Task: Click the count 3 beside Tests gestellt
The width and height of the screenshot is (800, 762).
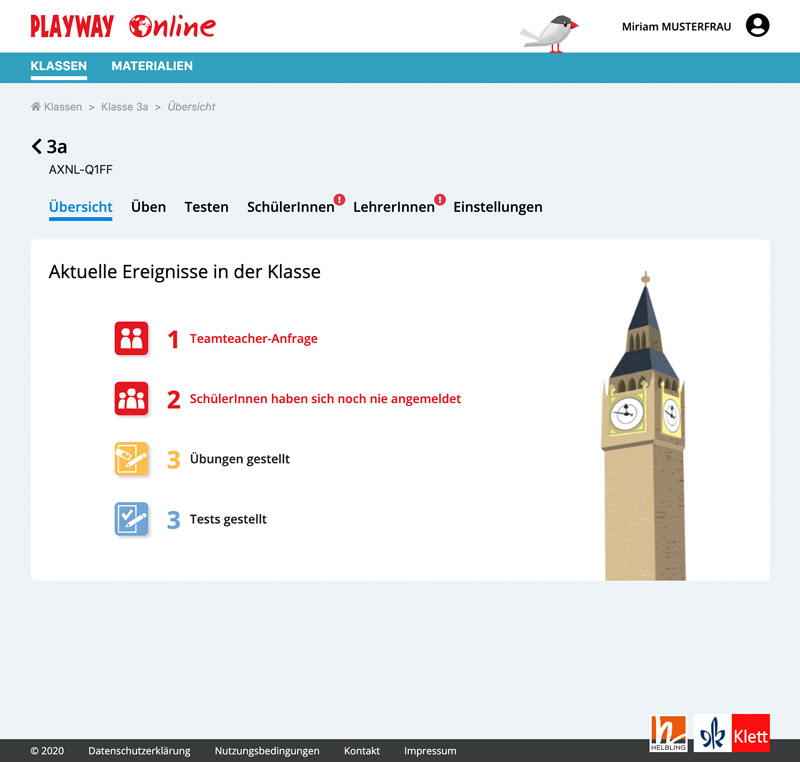Action: click(x=173, y=520)
